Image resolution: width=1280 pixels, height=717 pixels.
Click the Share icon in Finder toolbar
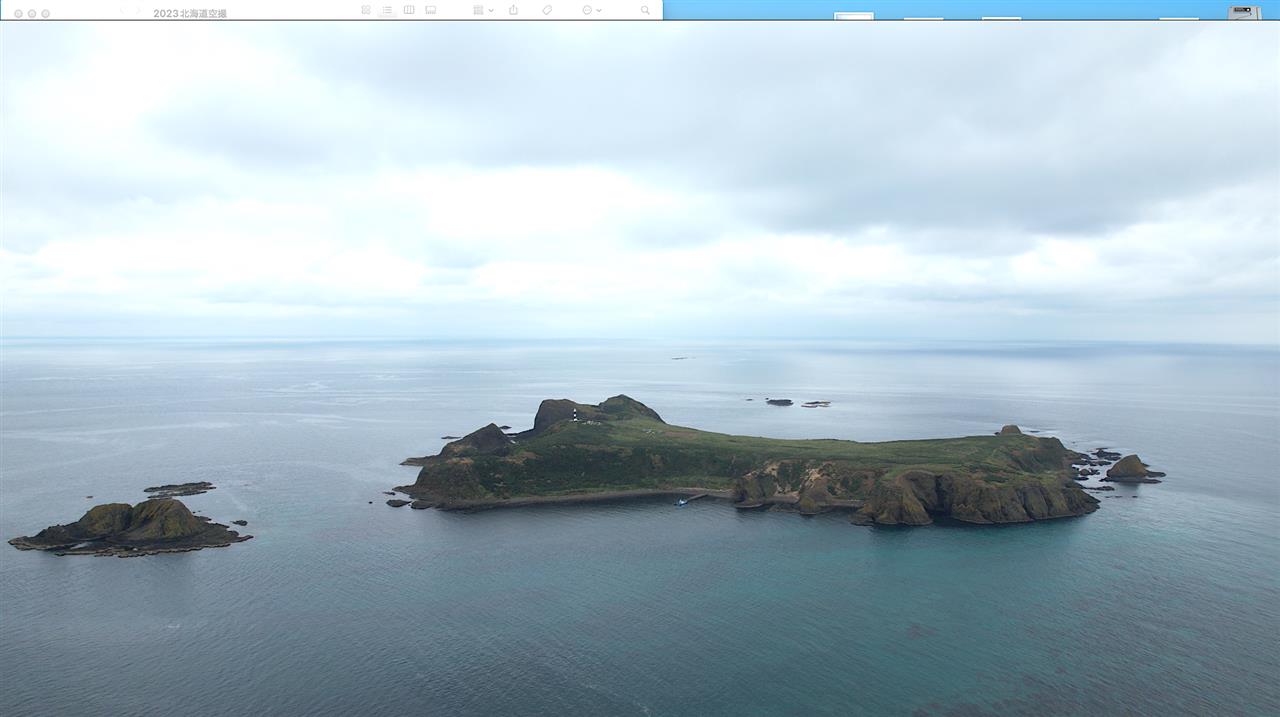pos(513,10)
